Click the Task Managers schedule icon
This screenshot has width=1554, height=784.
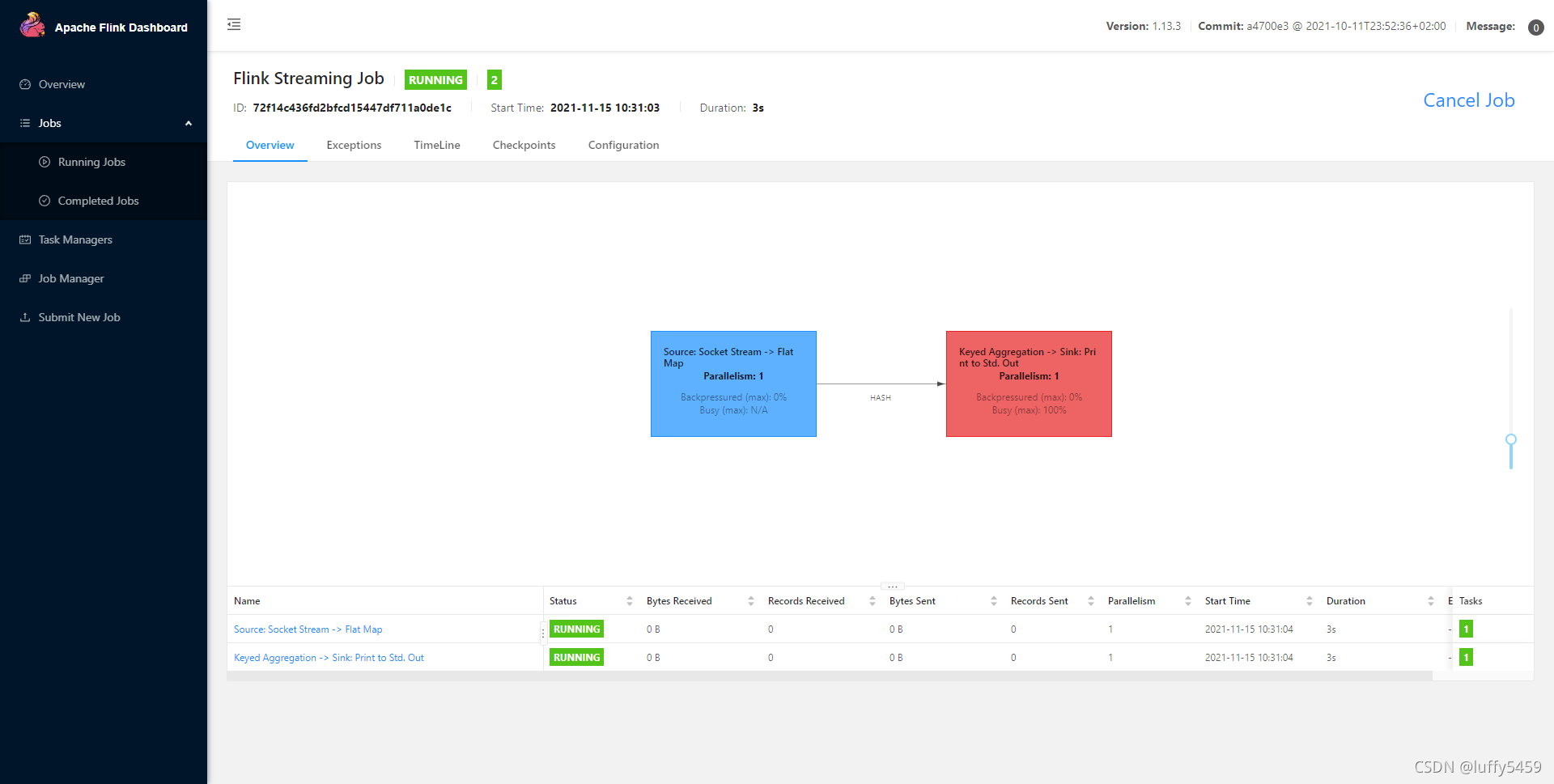25,239
